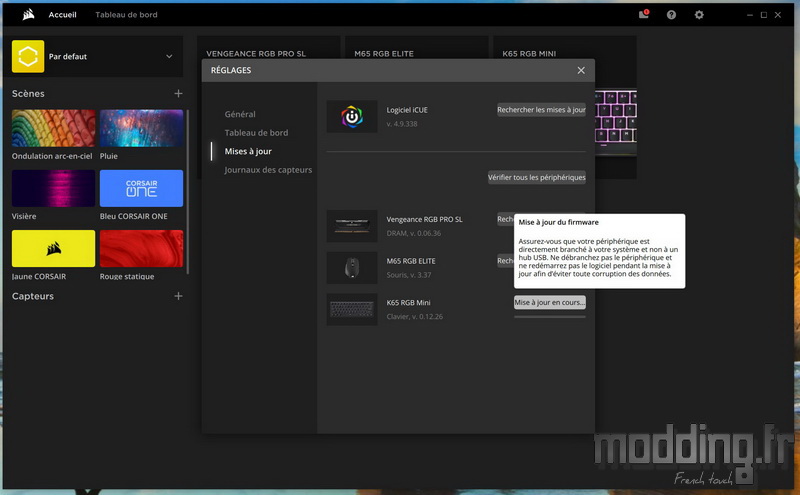
Task: Add a new scene with plus icon
Action: pyautogui.click(x=178, y=93)
